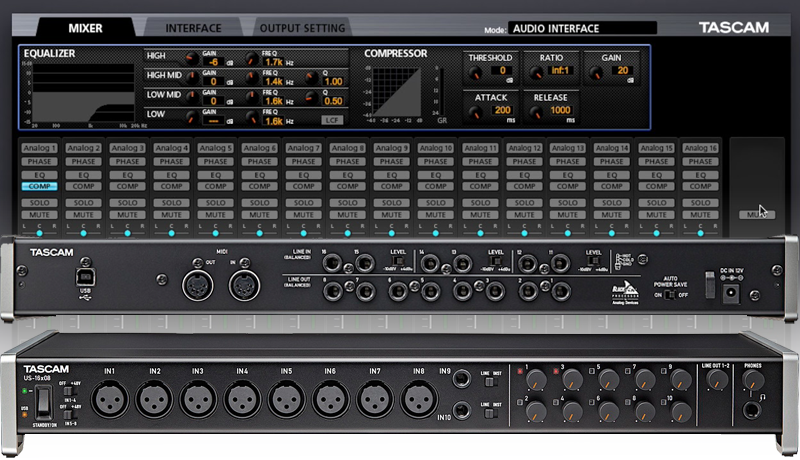Viewport: 800px width, 460px height.
Task: Click the attack value 200 ms
Action: (x=502, y=110)
